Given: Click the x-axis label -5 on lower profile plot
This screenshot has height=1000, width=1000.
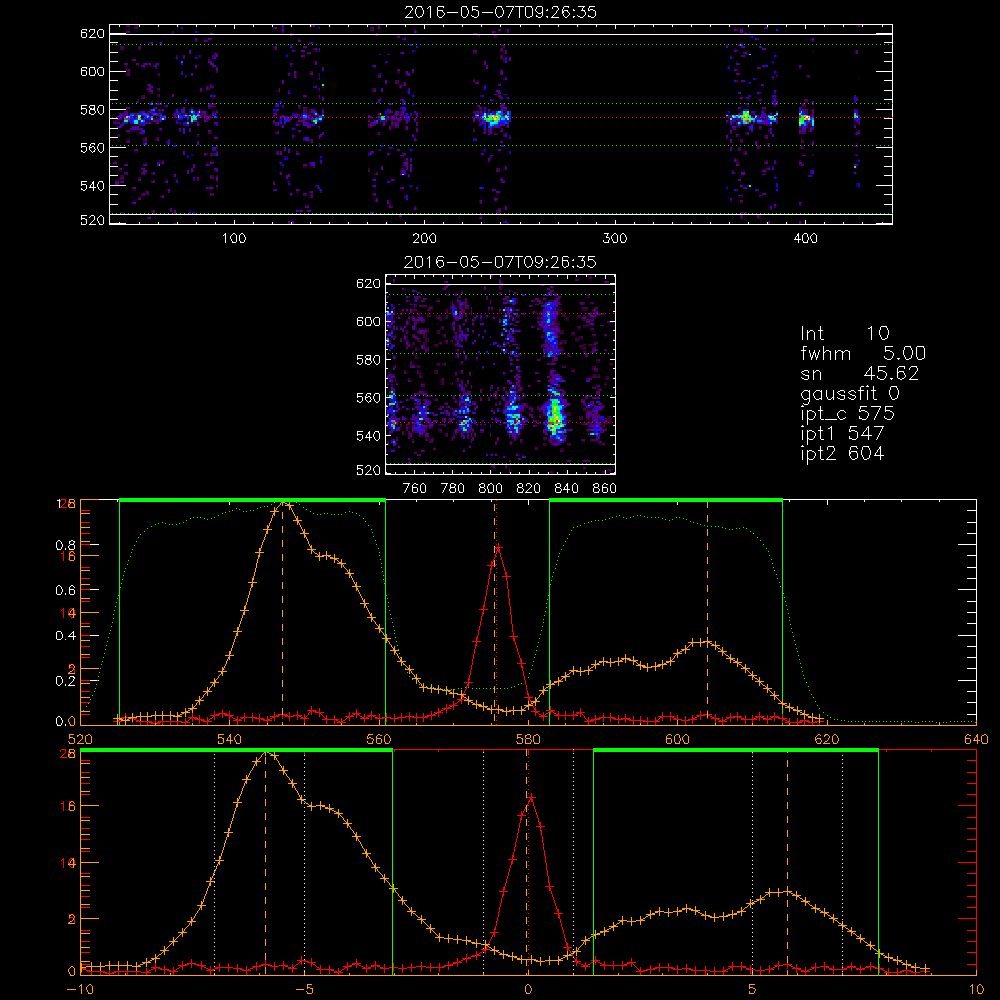Looking at the screenshot, I should click(306, 990).
